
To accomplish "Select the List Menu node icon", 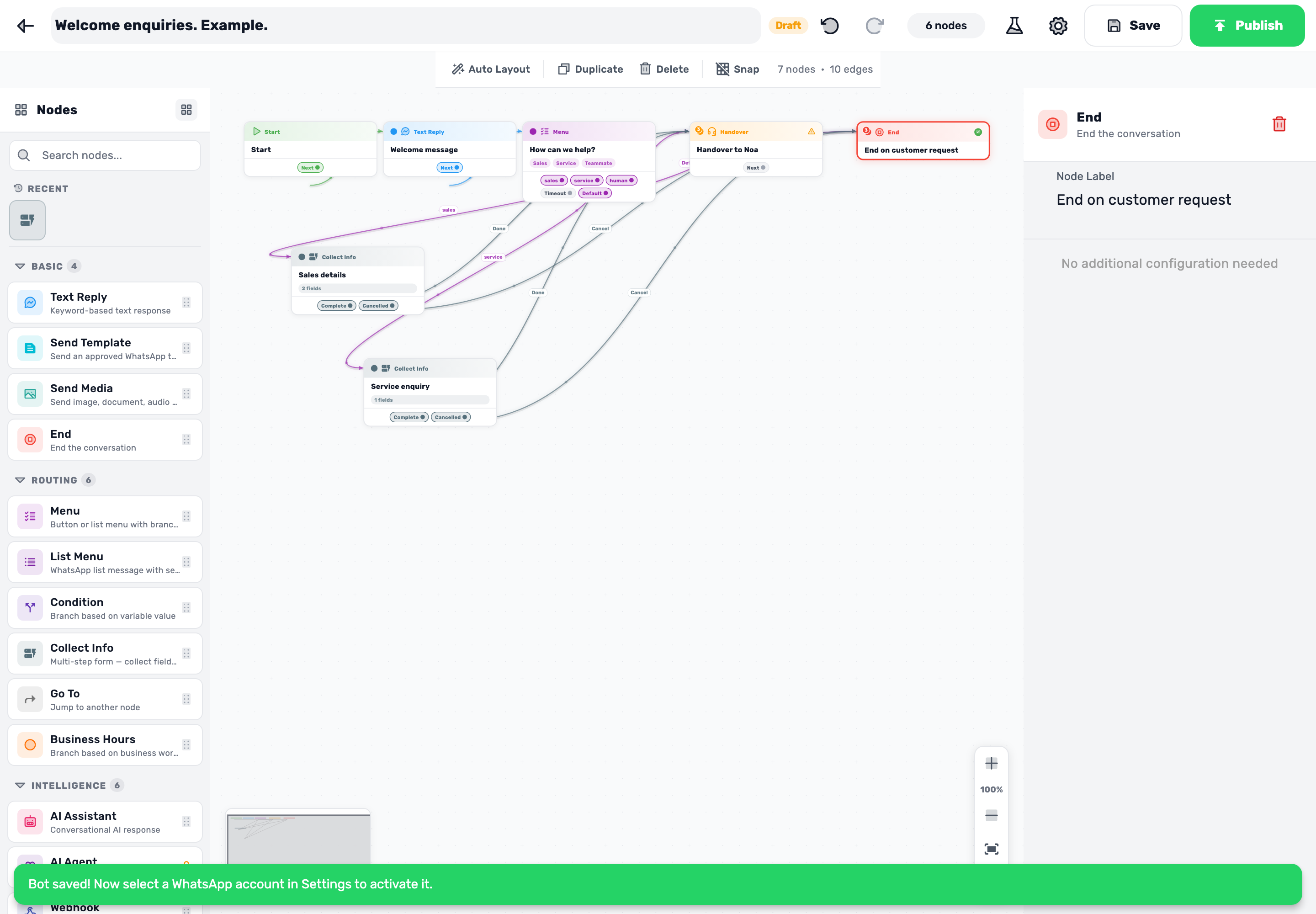I will coord(30,563).
